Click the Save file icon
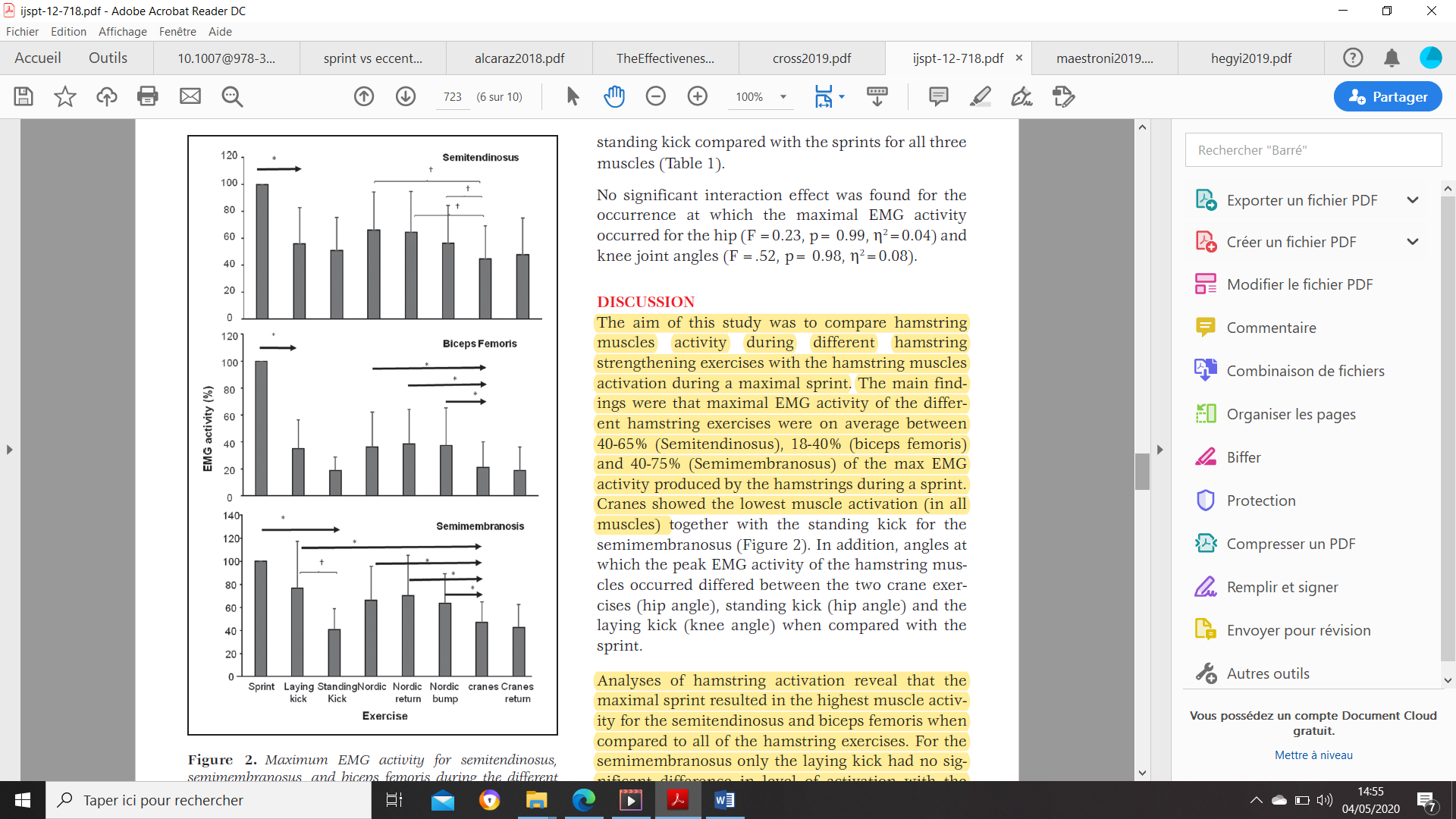Viewport: 1456px width, 819px height. click(x=24, y=96)
